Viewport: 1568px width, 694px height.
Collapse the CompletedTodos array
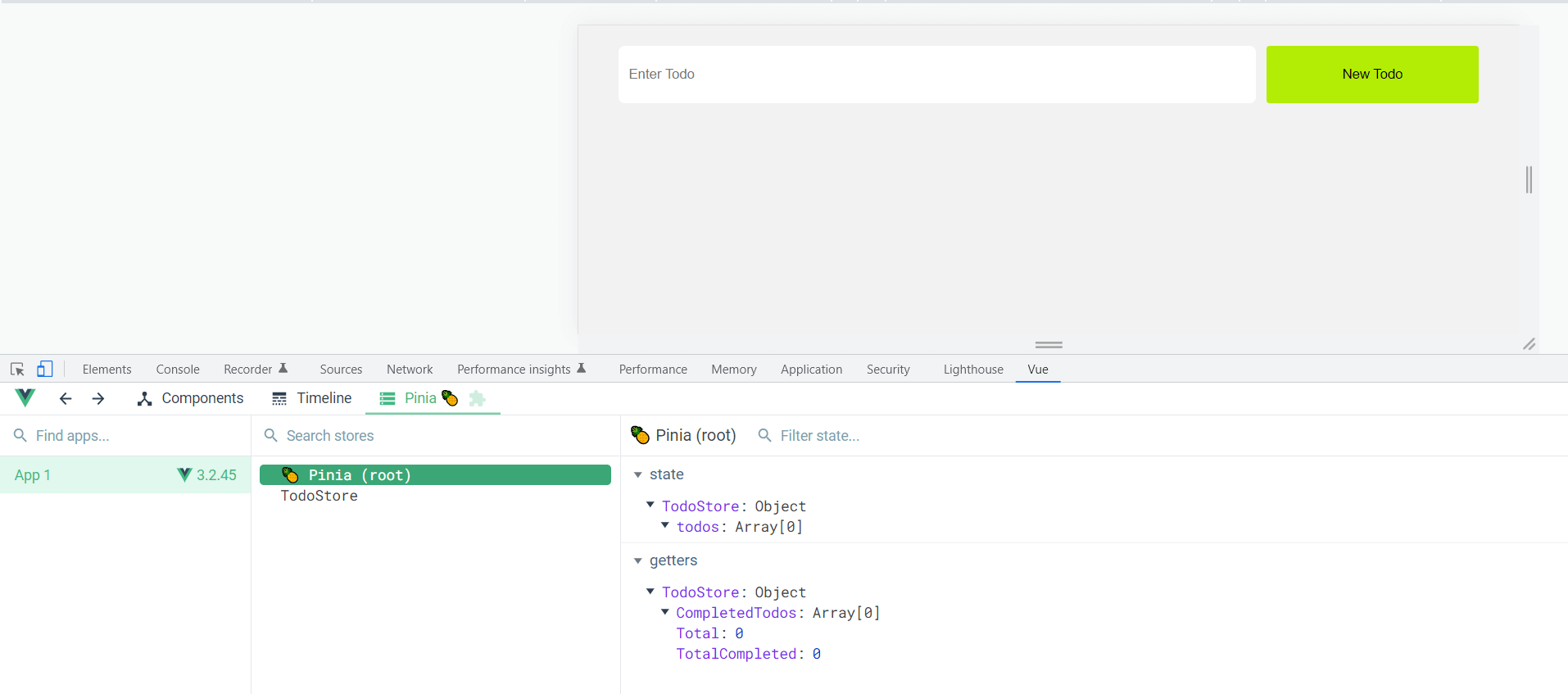(x=665, y=611)
